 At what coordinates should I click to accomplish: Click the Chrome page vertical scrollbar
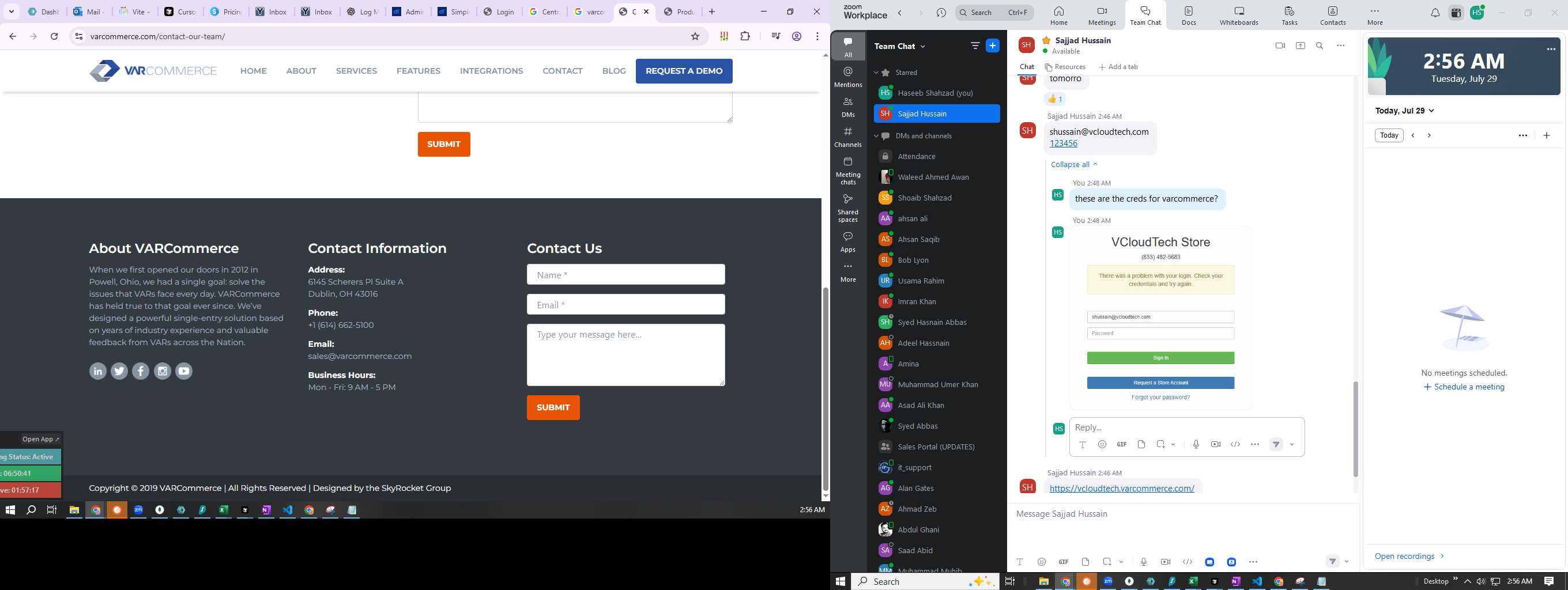(x=826, y=389)
